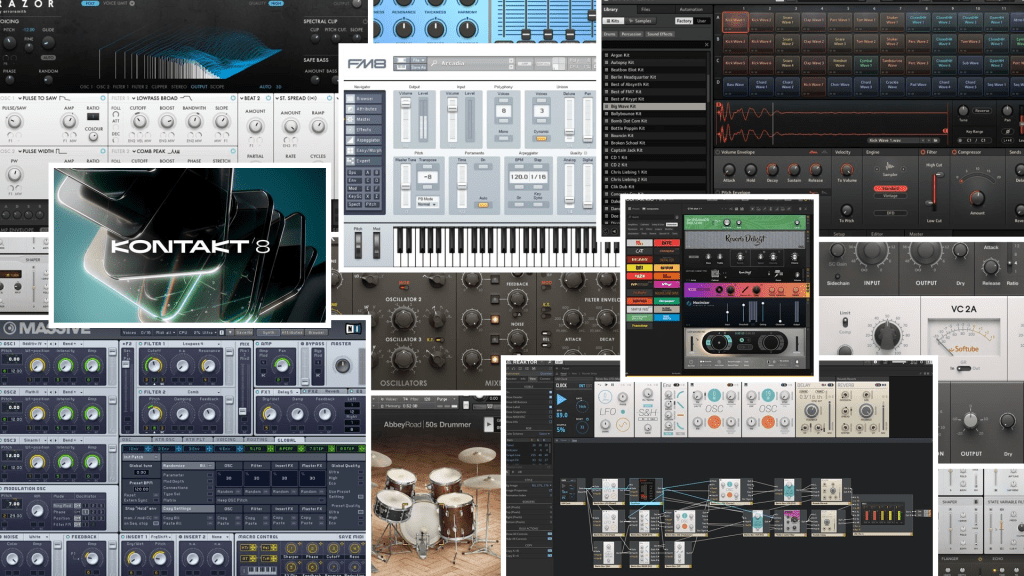Click the Output Volume slider in FM8
This screenshot has height=576, width=1024.
[404, 110]
